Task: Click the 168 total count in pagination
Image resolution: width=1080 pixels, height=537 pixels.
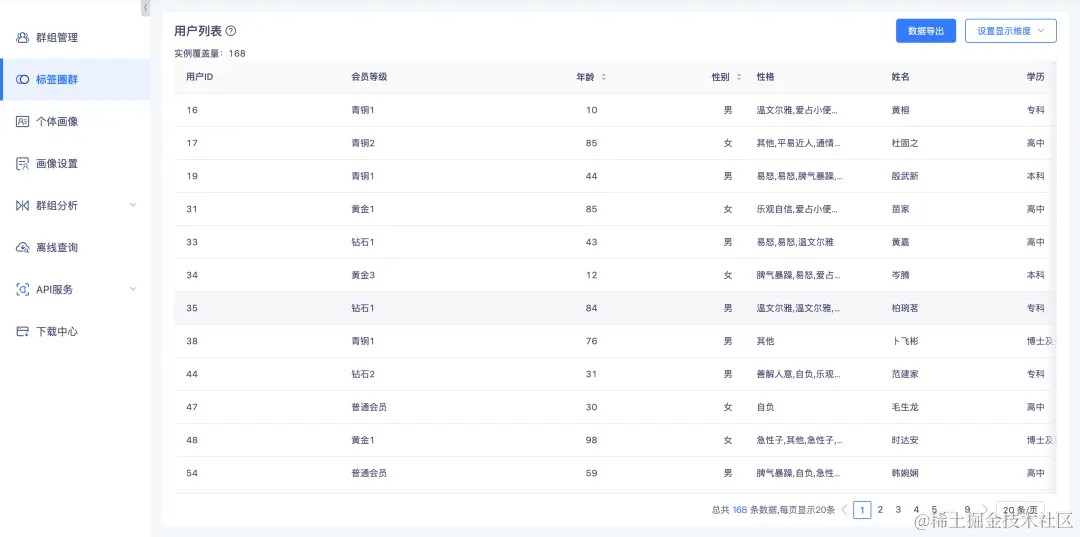Action: (x=740, y=510)
